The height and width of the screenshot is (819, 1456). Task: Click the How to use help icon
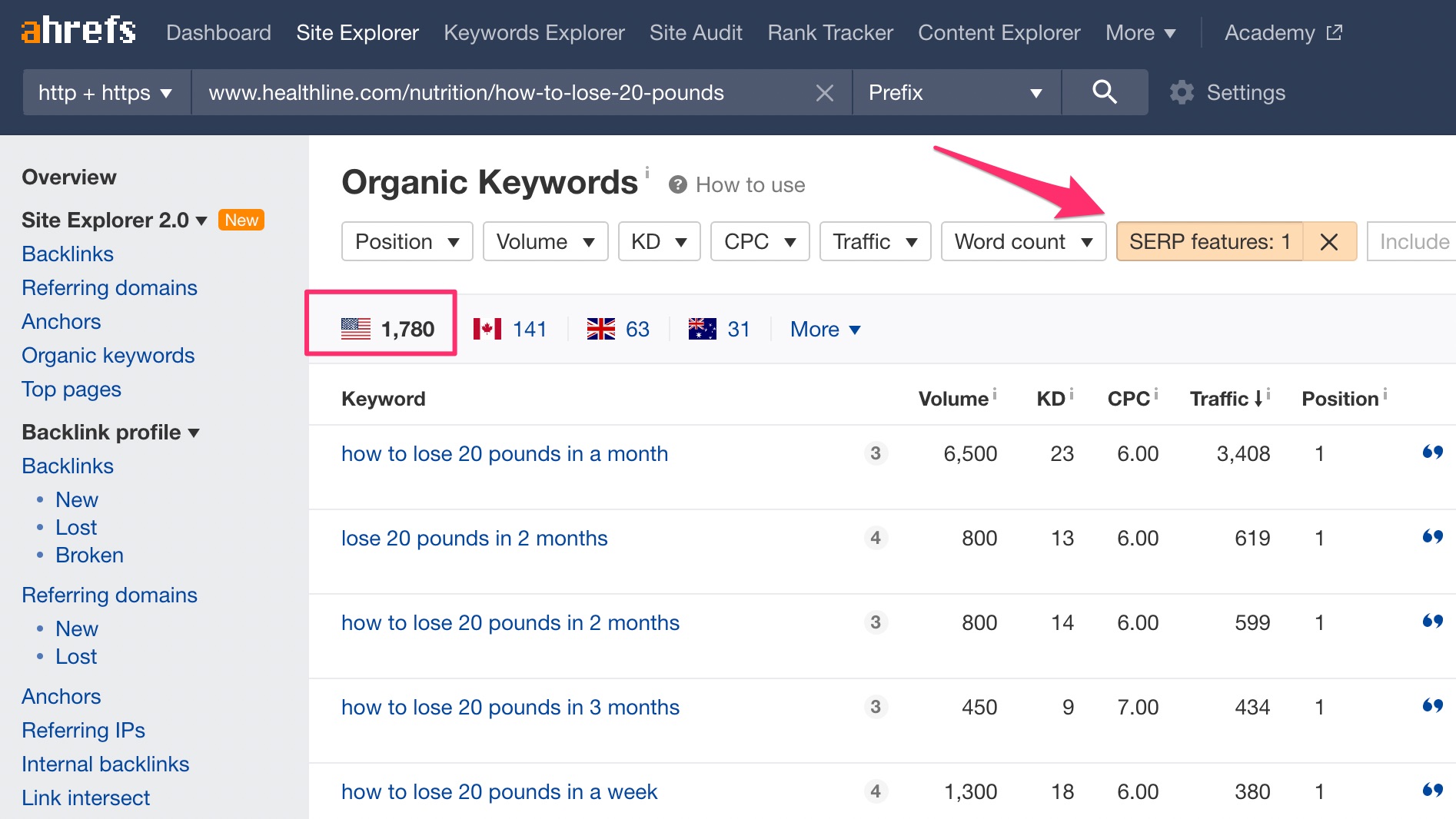point(677,184)
